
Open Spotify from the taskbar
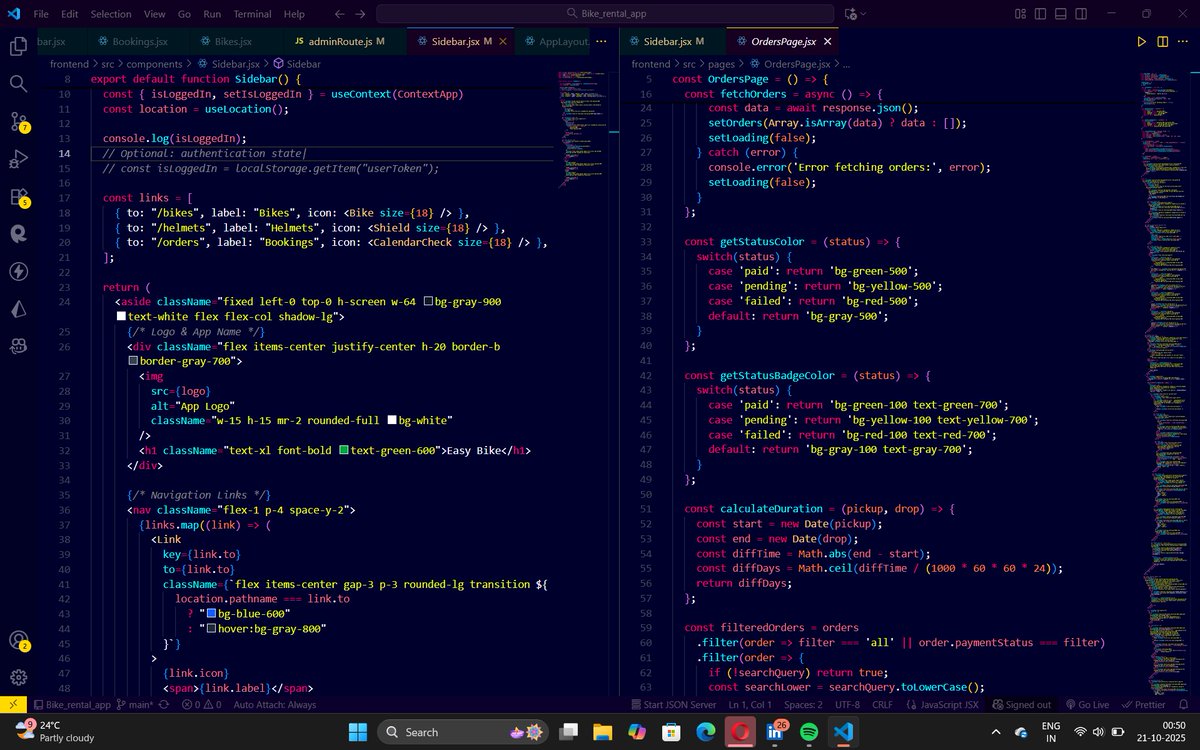pyautogui.click(x=809, y=731)
